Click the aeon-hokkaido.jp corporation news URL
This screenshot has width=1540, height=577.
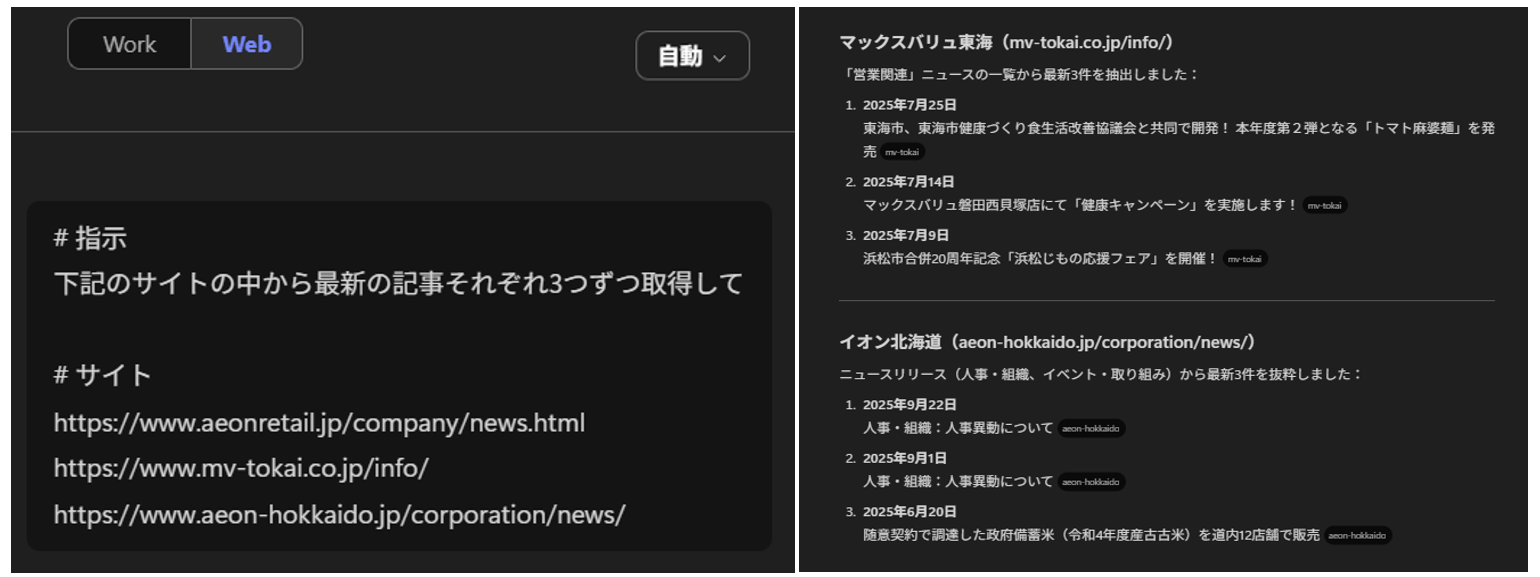pyautogui.click(x=339, y=515)
